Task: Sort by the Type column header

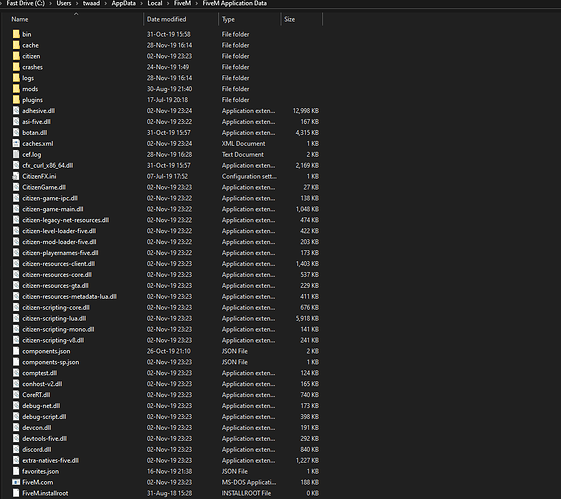Action: pos(228,19)
